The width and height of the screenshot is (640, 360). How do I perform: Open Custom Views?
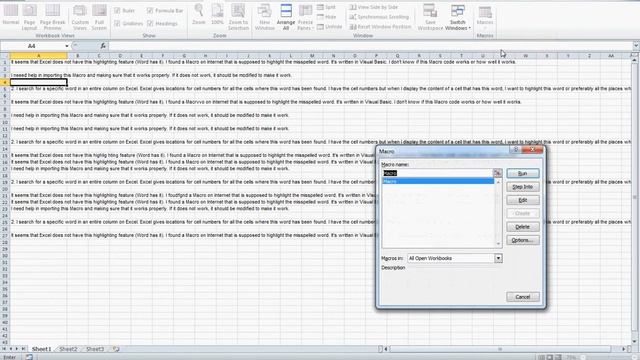pyautogui.click(x=80, y=17)
